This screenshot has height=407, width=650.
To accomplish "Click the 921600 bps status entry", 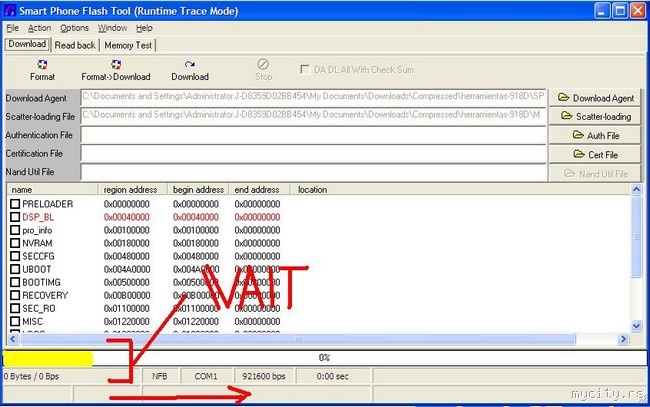I will tap(264, 376).
